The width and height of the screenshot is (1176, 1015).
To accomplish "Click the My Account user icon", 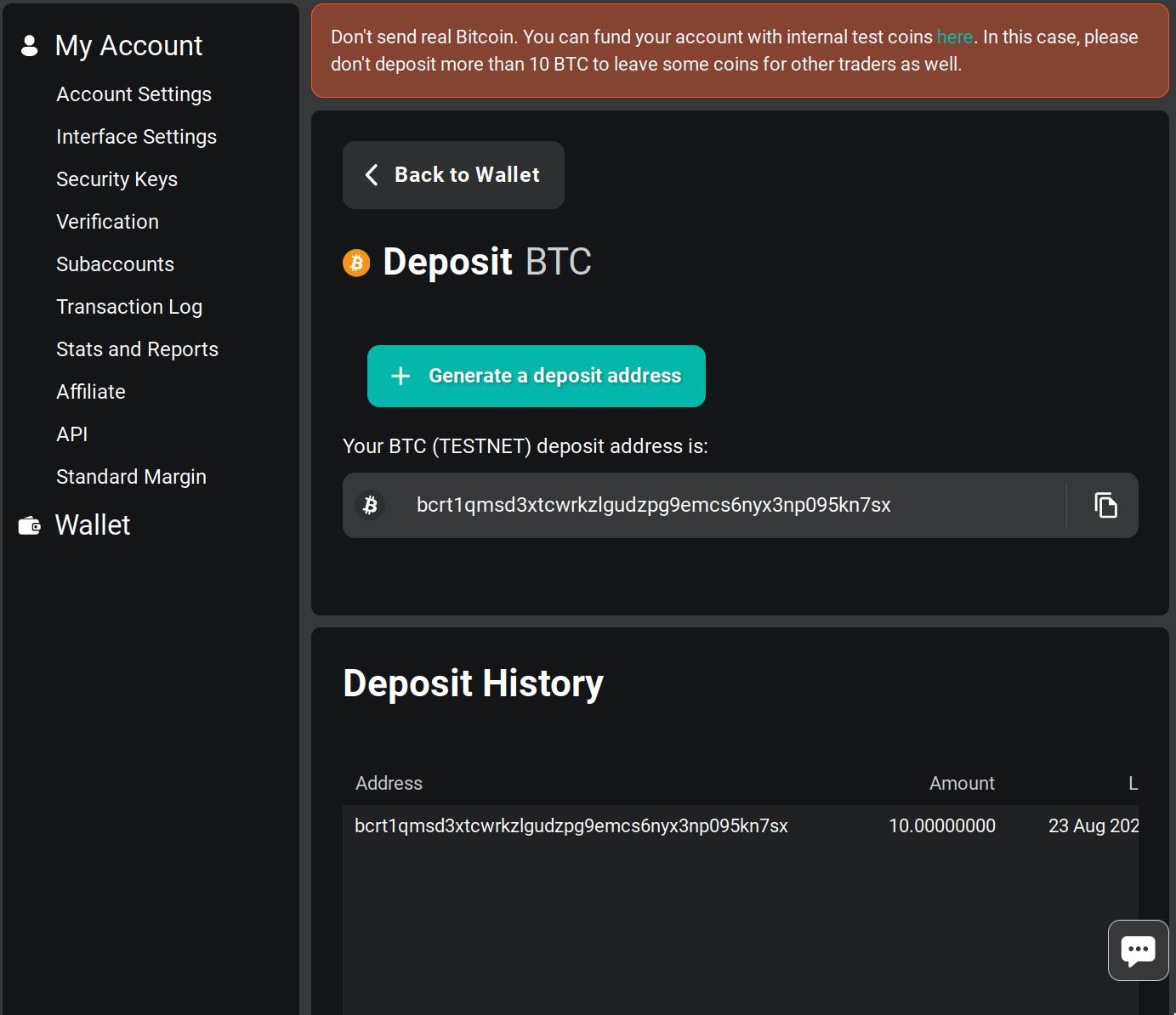I will tap(30, 46).
